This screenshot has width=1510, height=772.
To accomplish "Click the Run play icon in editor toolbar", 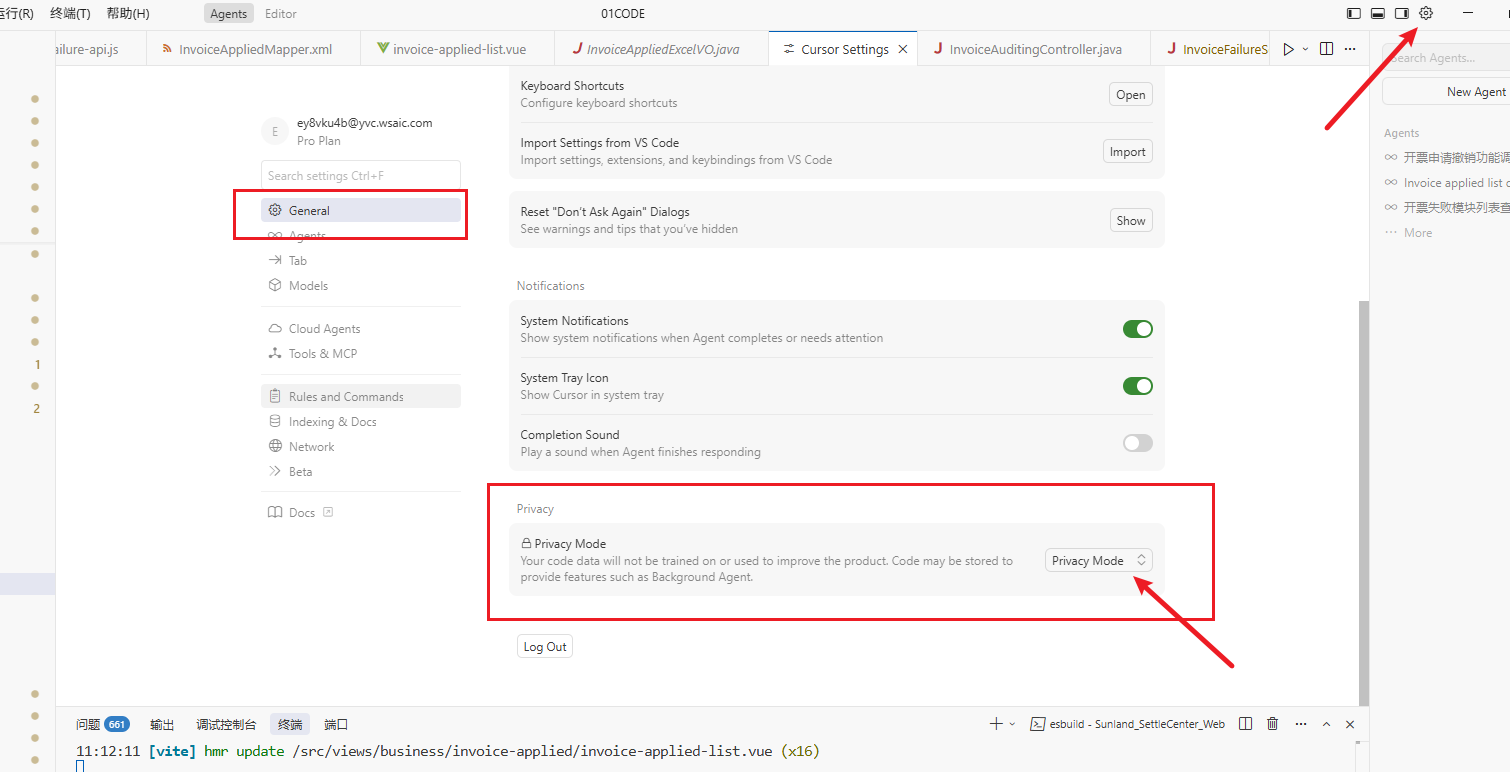I will [x=1288, y=49].
